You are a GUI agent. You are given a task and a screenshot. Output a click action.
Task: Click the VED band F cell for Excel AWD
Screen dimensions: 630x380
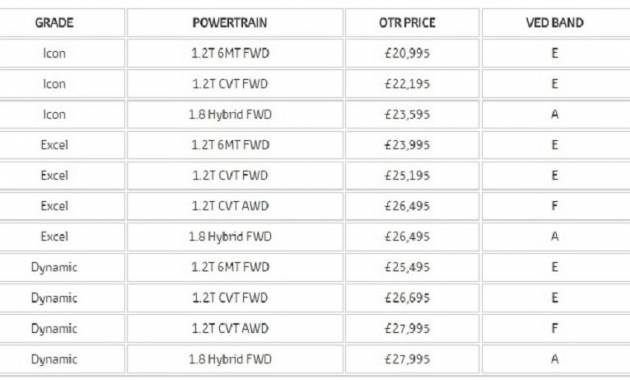(x=556, y=206)
